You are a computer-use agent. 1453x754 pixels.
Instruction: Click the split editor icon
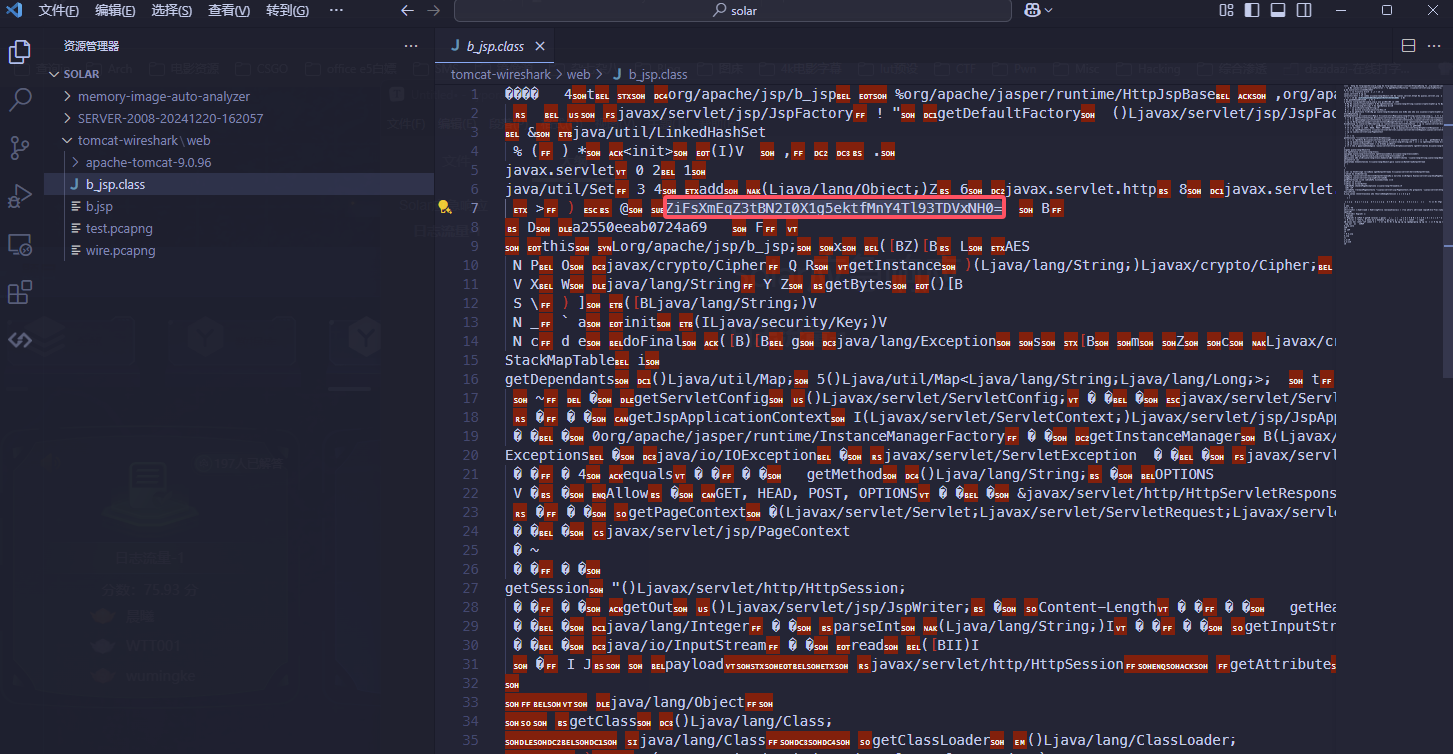point(1408,46)
